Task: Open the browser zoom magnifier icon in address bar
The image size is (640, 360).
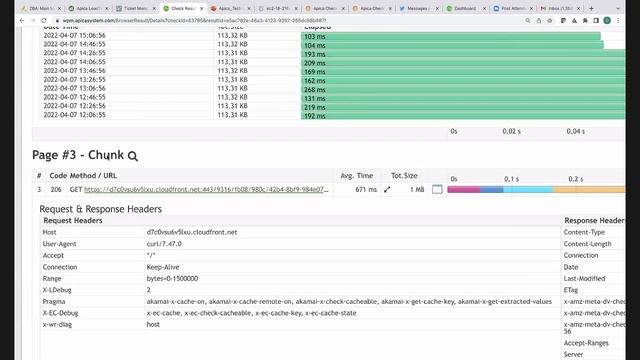Action: 528,20
